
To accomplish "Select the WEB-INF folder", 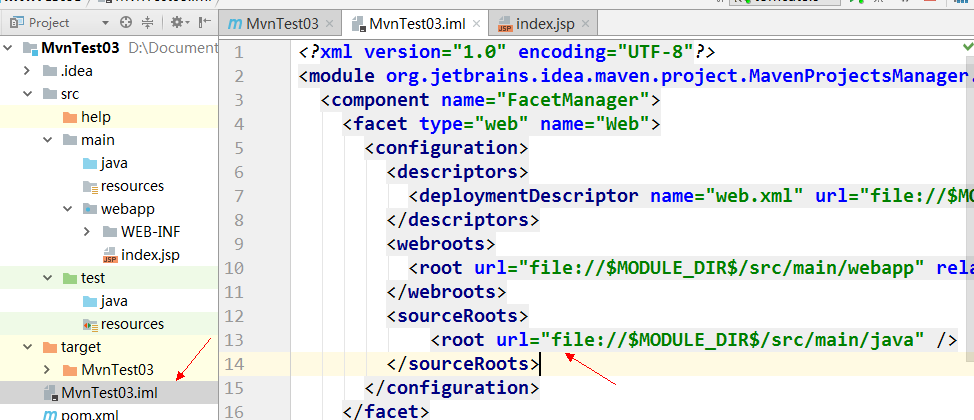I will [151, 232].
